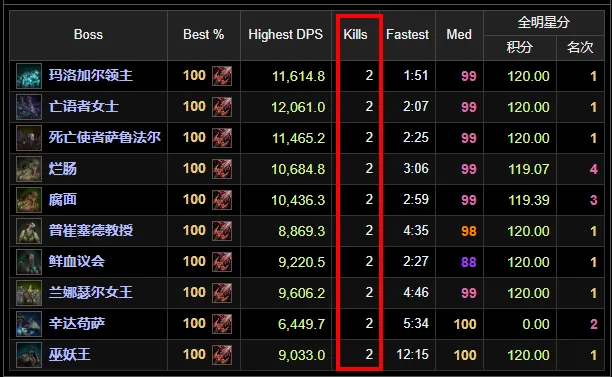Click the fastest time 12:15

point(413,354)
